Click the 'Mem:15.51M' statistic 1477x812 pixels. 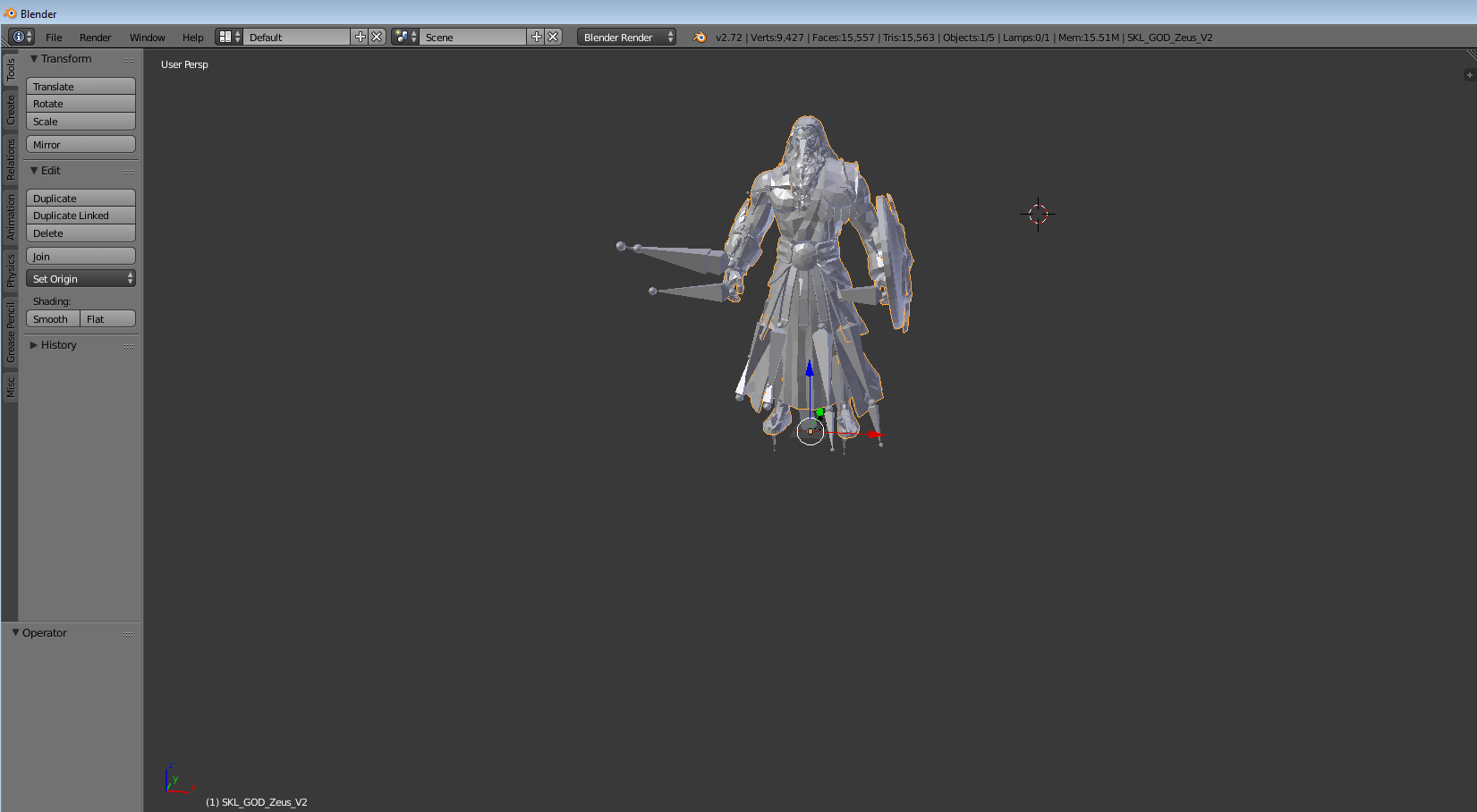tap(1089, 38)
